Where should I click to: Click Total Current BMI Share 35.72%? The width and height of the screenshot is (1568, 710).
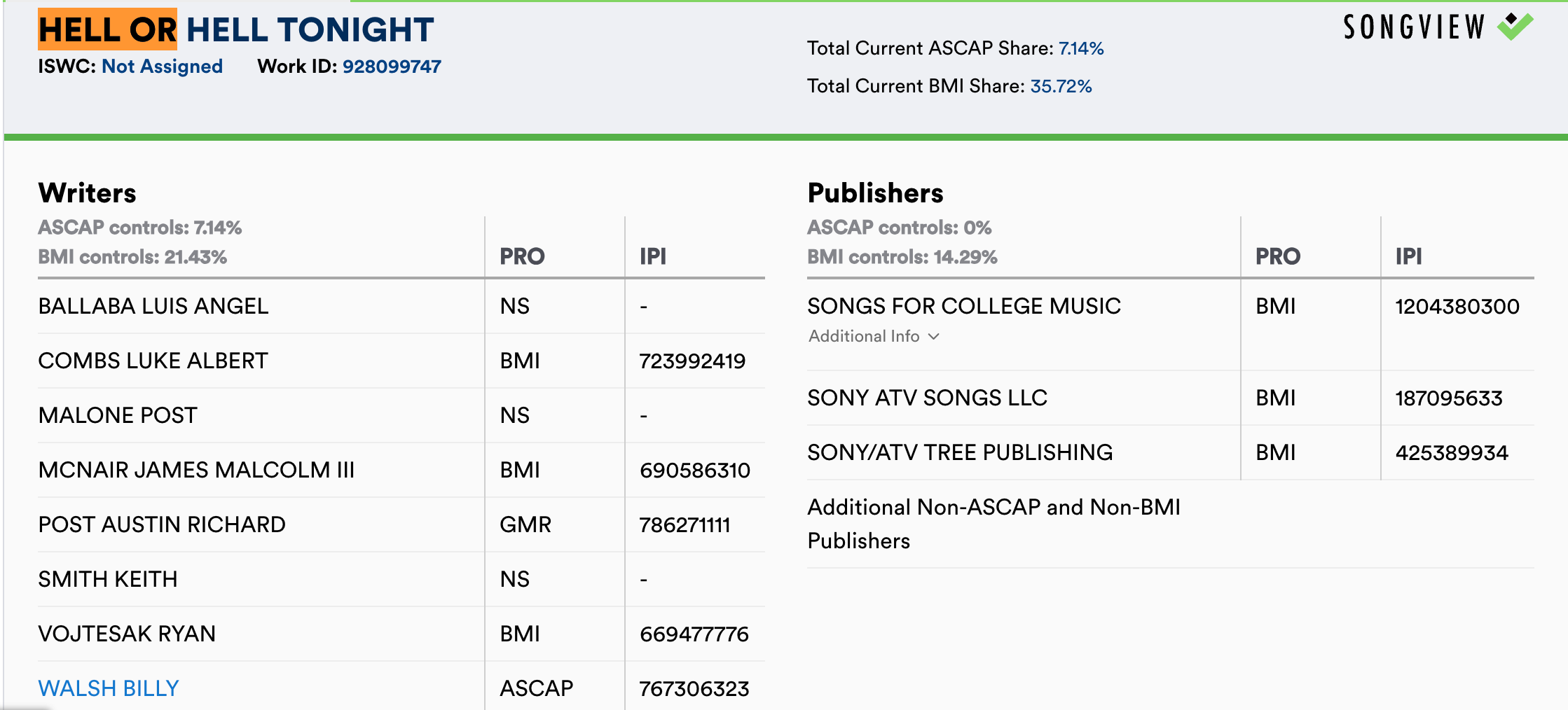[949, 86]
